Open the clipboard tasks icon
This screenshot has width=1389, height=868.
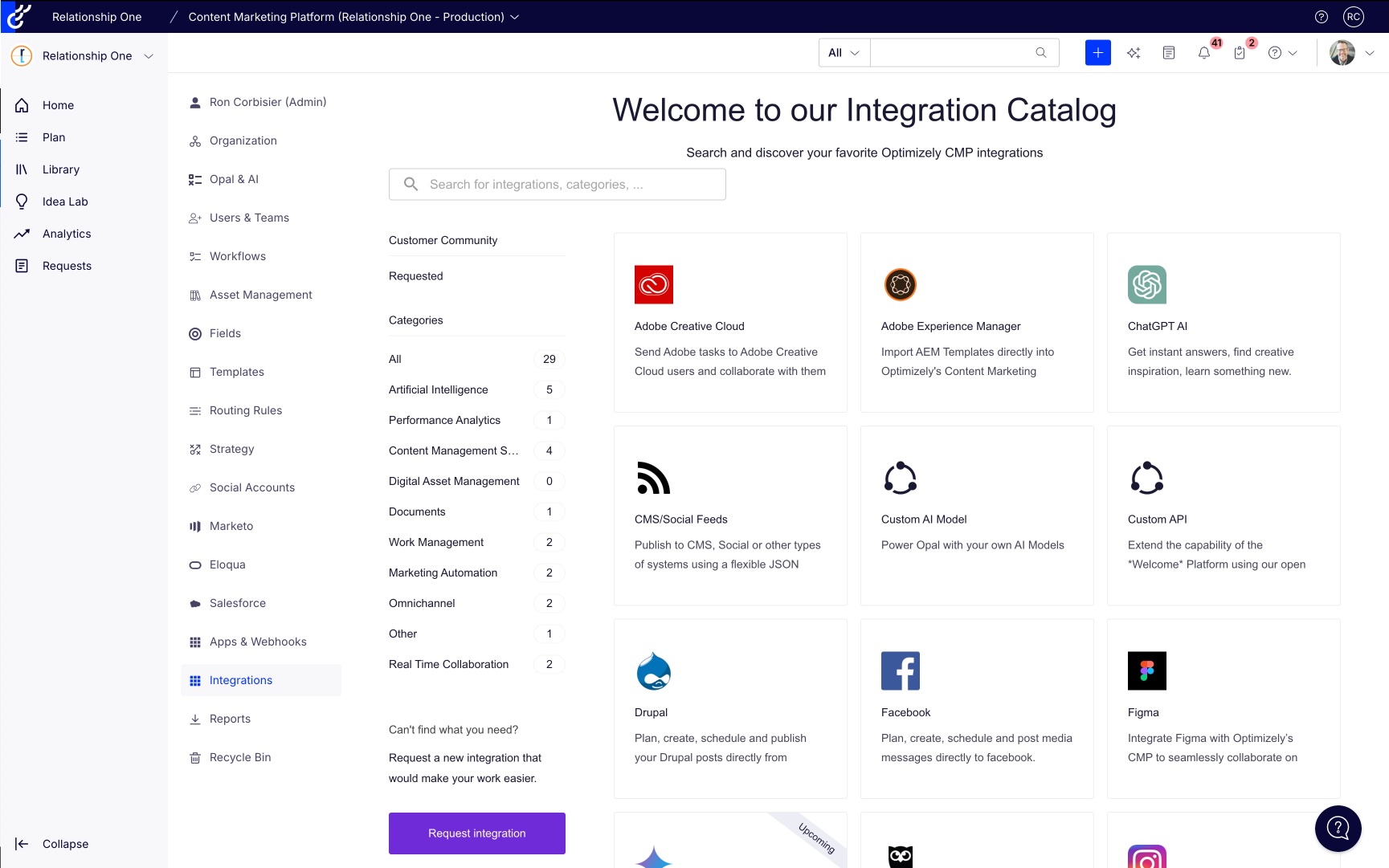click(1240, 53)
